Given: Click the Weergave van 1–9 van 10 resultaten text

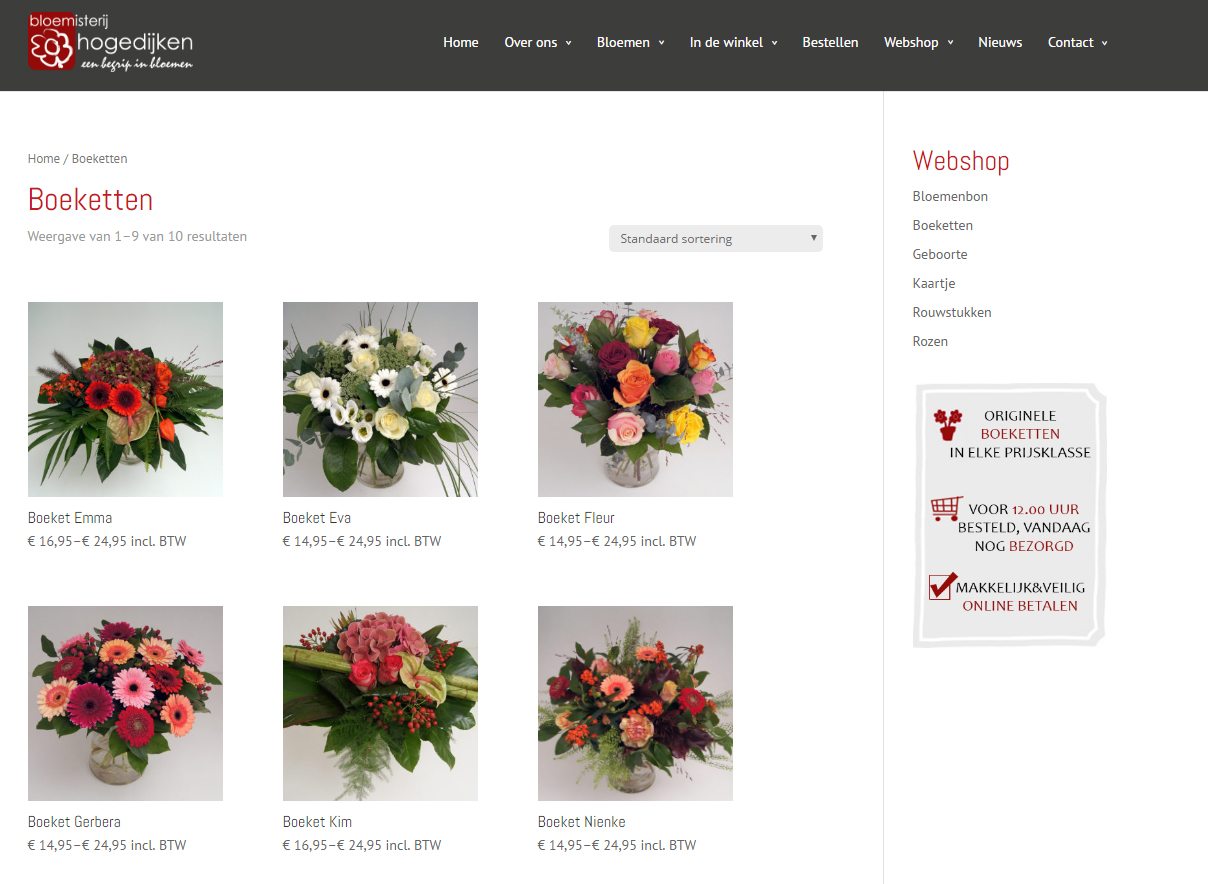Looking at the screenshot, I should tap(137, 236).
